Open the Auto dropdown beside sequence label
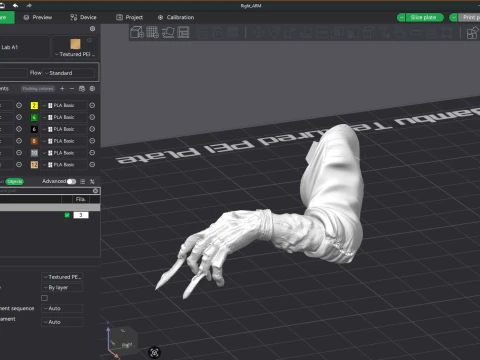This screenshot has width=480, height=360. point(62,308)
